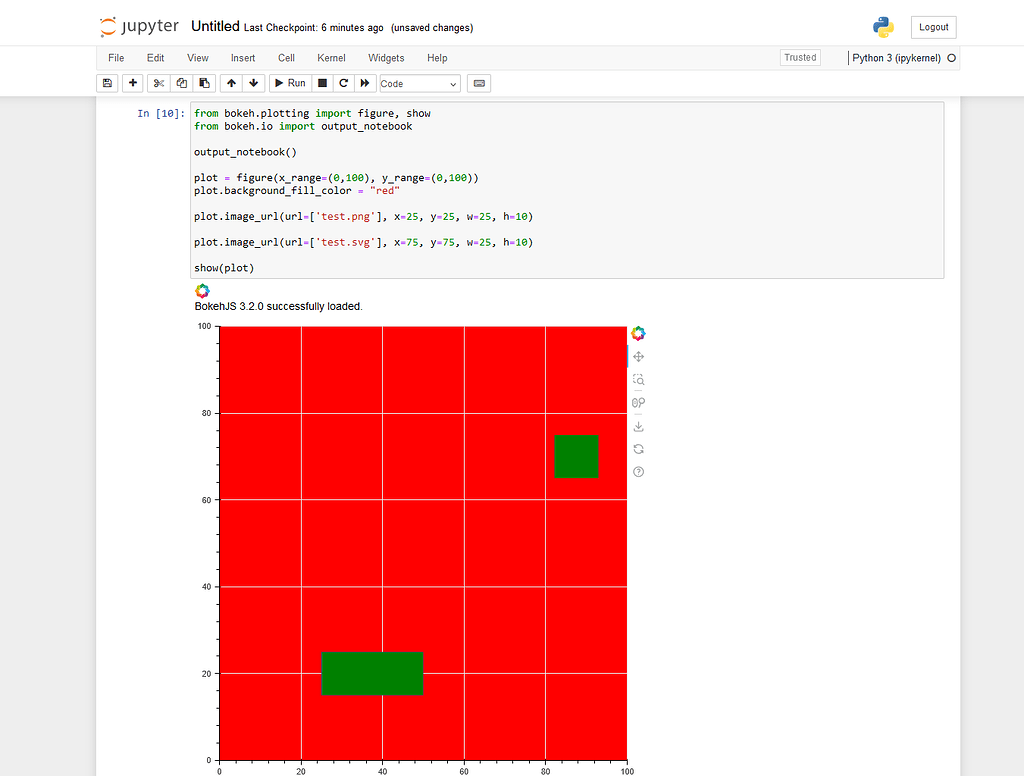Click the Logout button
Image resolution: width=1024 pixels, height=776 pixels.
[933, 27]
